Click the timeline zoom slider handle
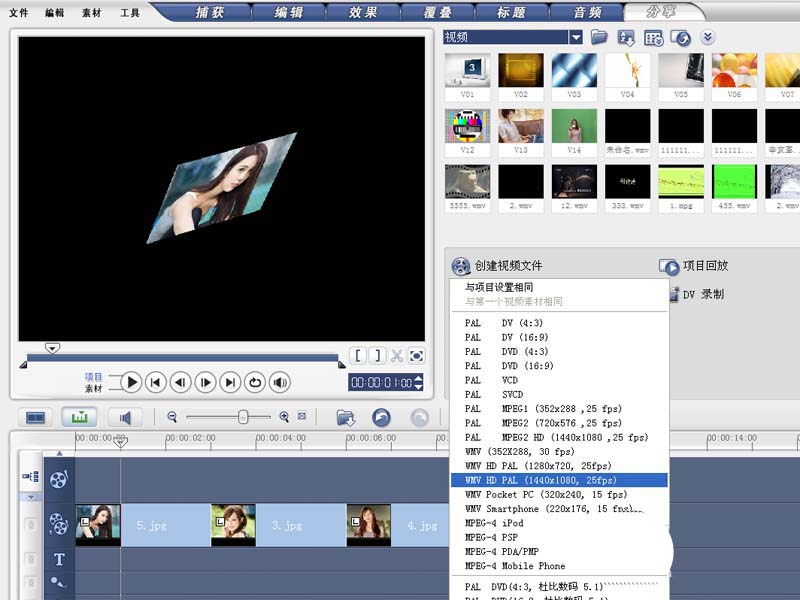 (x=243, y=417)
